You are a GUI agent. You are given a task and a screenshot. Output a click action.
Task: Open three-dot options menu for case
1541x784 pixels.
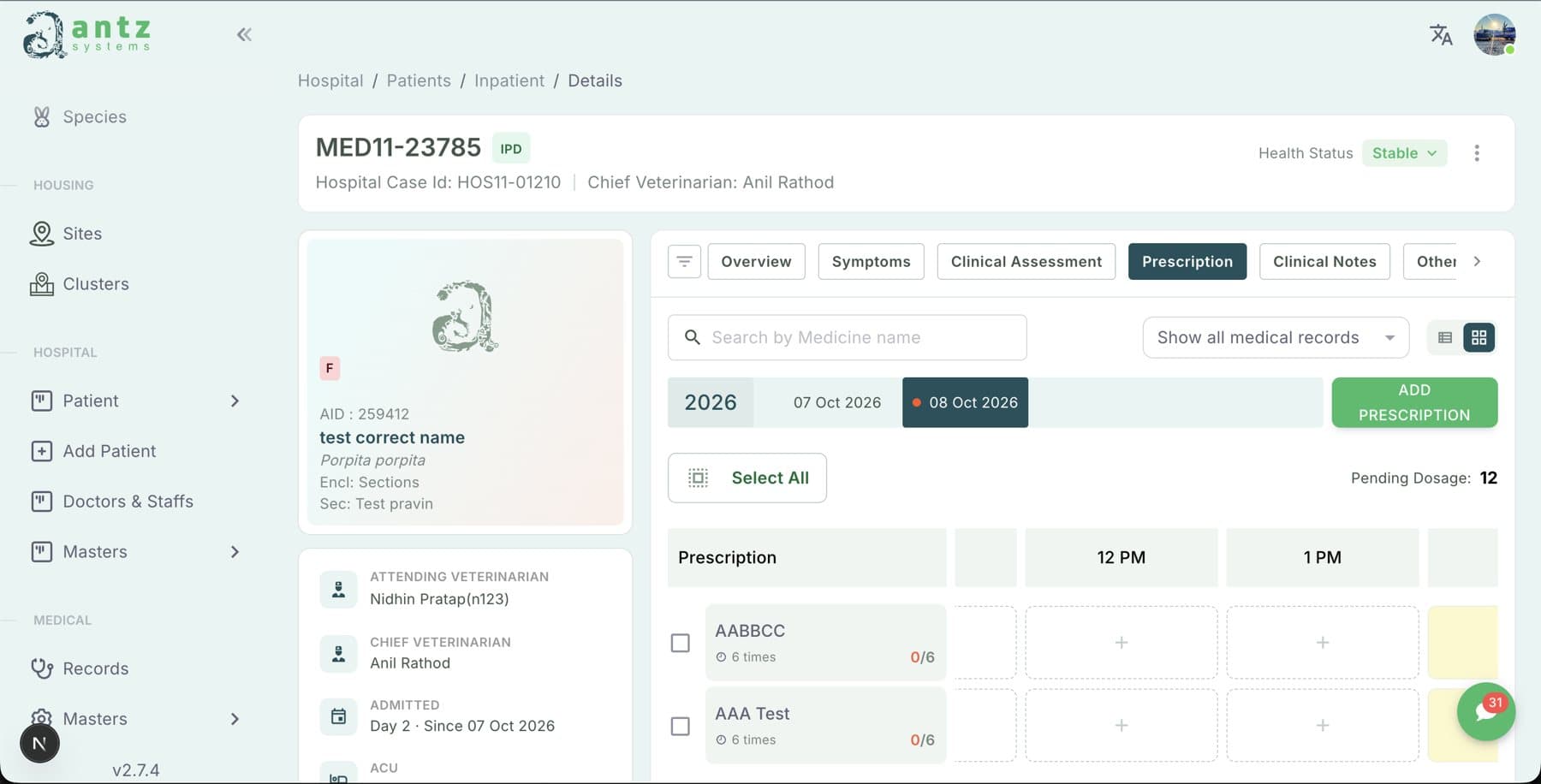[x=1477, y=153]
